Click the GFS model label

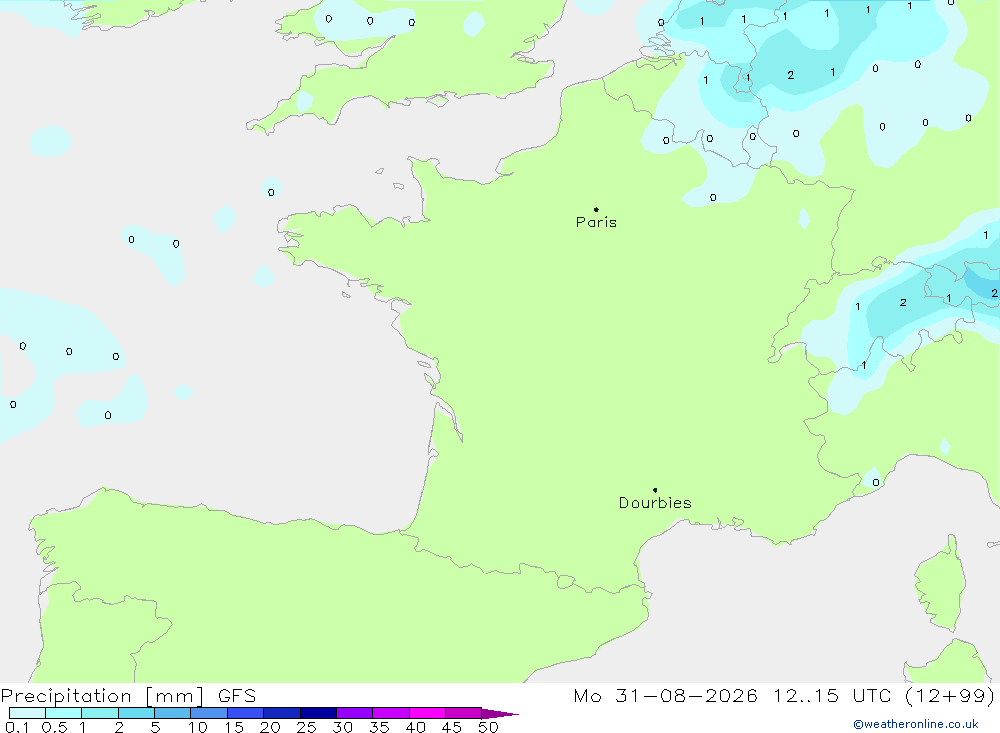coord(237,696)
